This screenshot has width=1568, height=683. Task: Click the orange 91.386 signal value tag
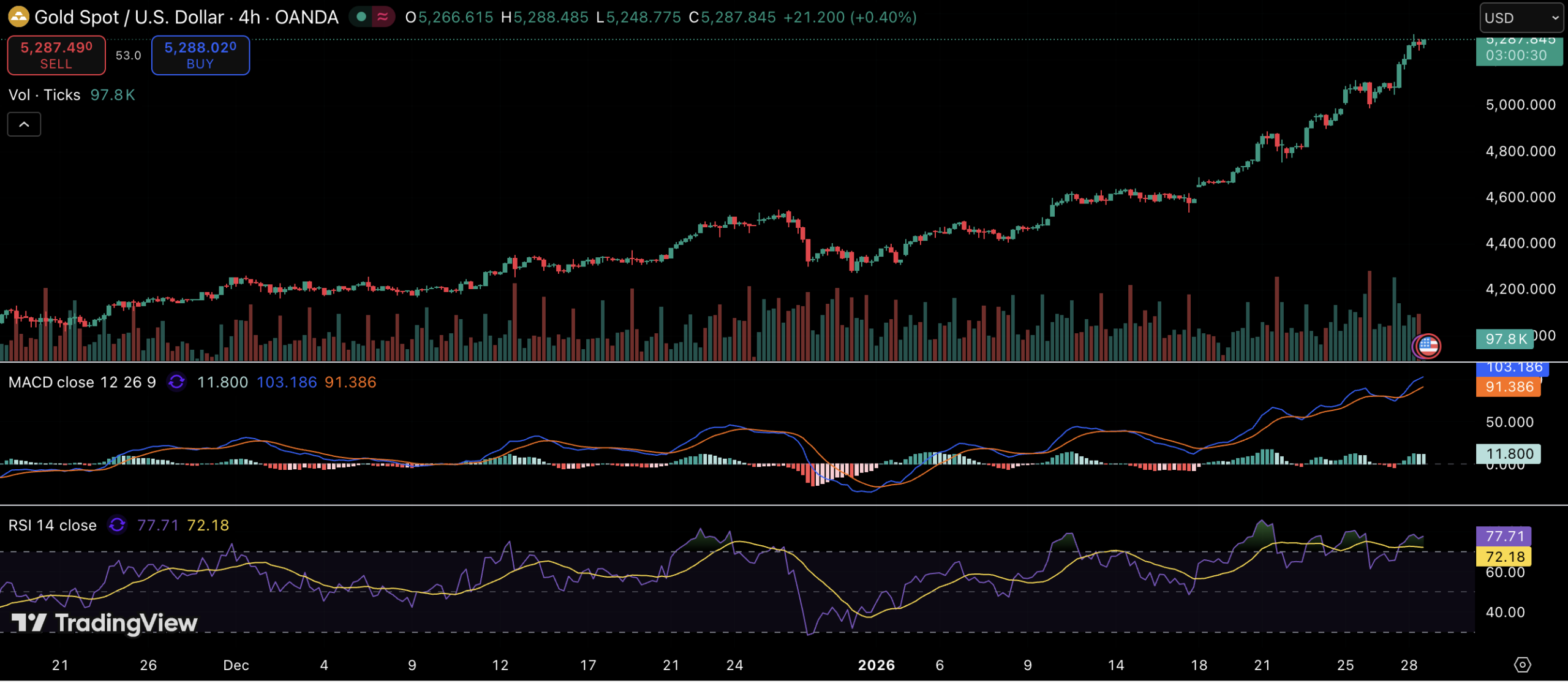click(1508, 387)
